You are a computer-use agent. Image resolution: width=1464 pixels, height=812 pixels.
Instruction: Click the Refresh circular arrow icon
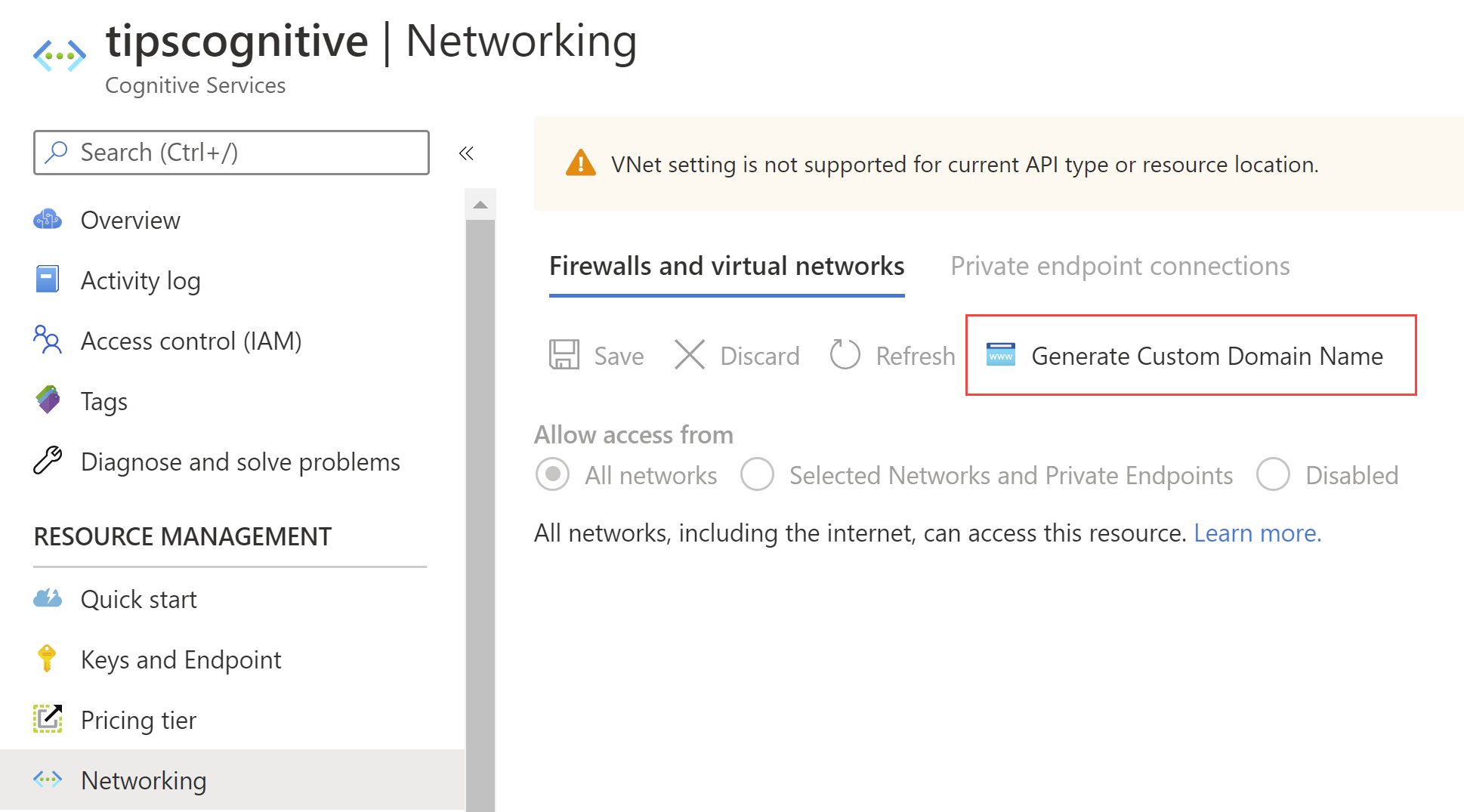click(x=845, y=354)
